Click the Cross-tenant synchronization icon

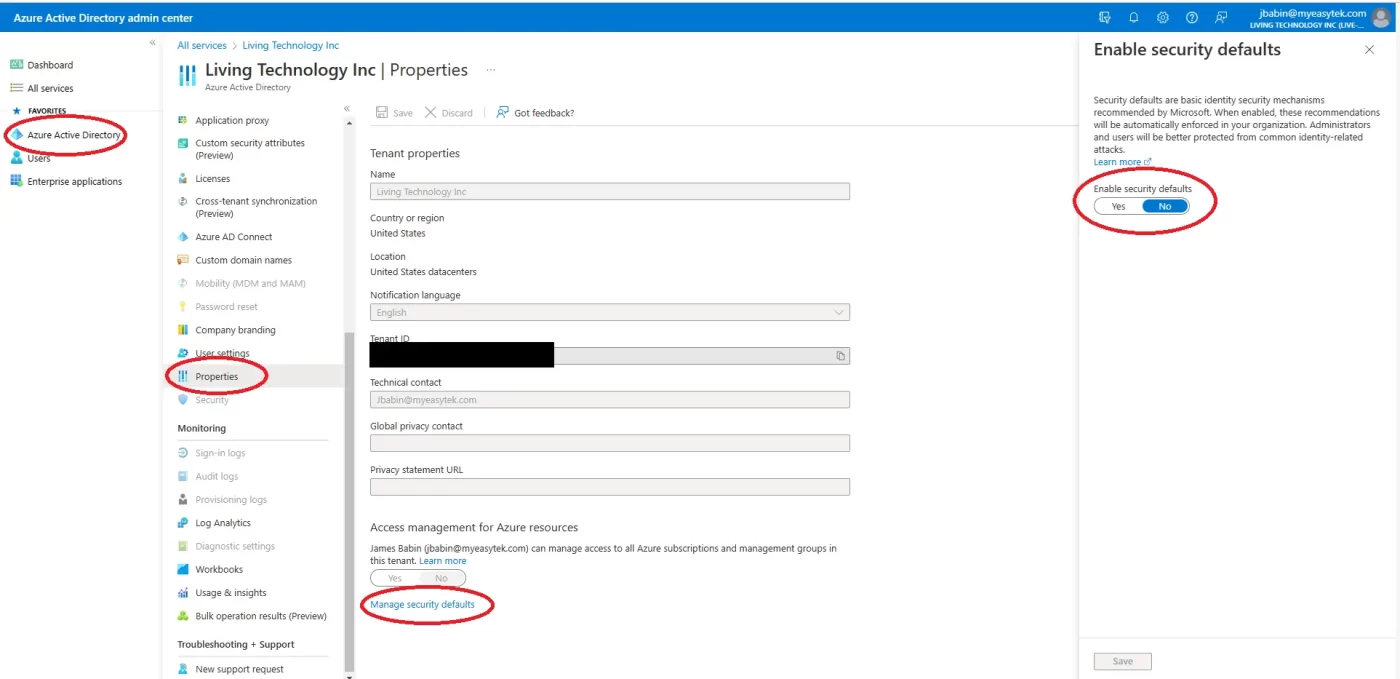(x=183, y=201)
